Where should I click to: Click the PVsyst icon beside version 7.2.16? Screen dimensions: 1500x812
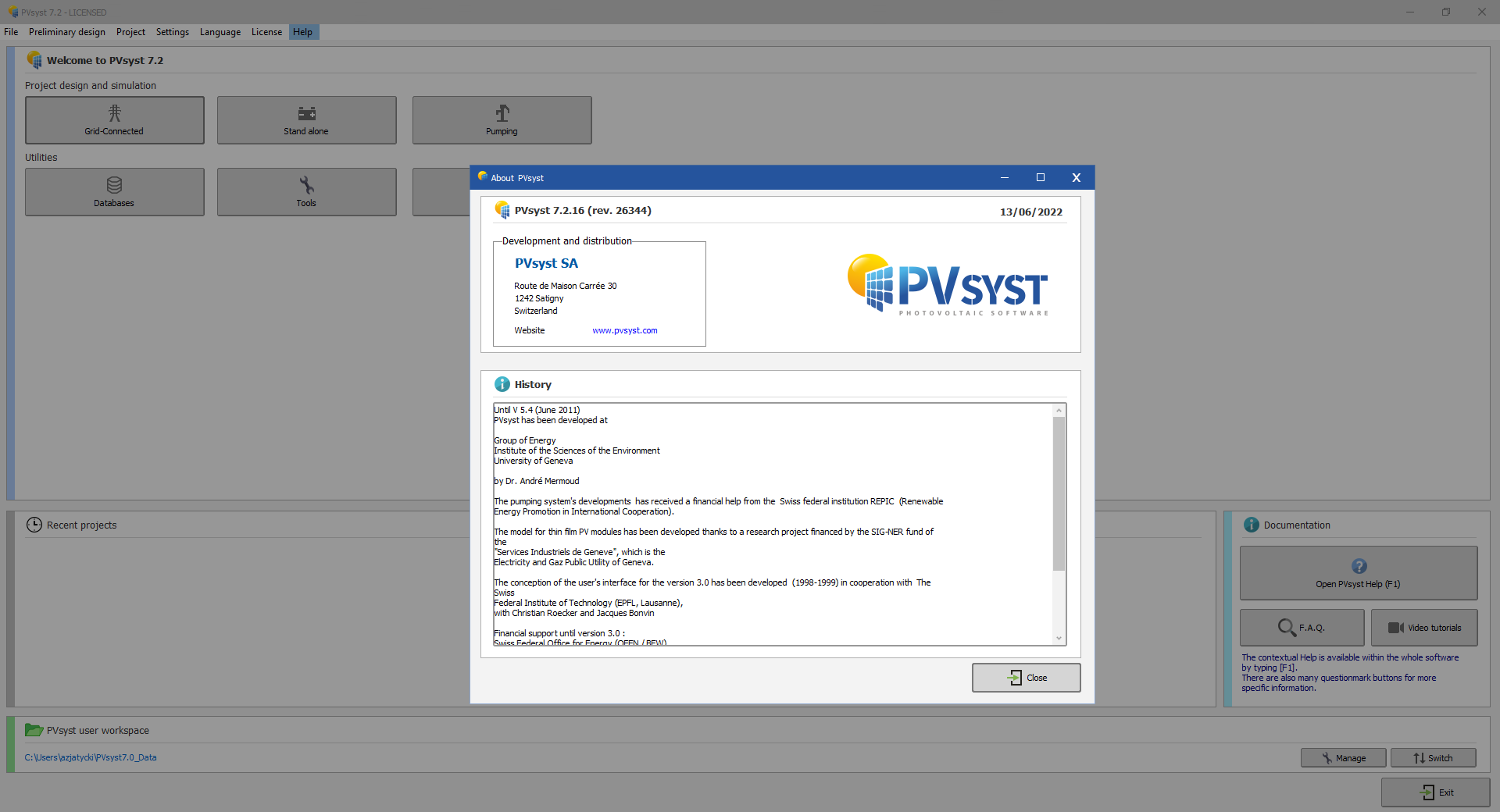pyautogui.click(x=502, y=210)
